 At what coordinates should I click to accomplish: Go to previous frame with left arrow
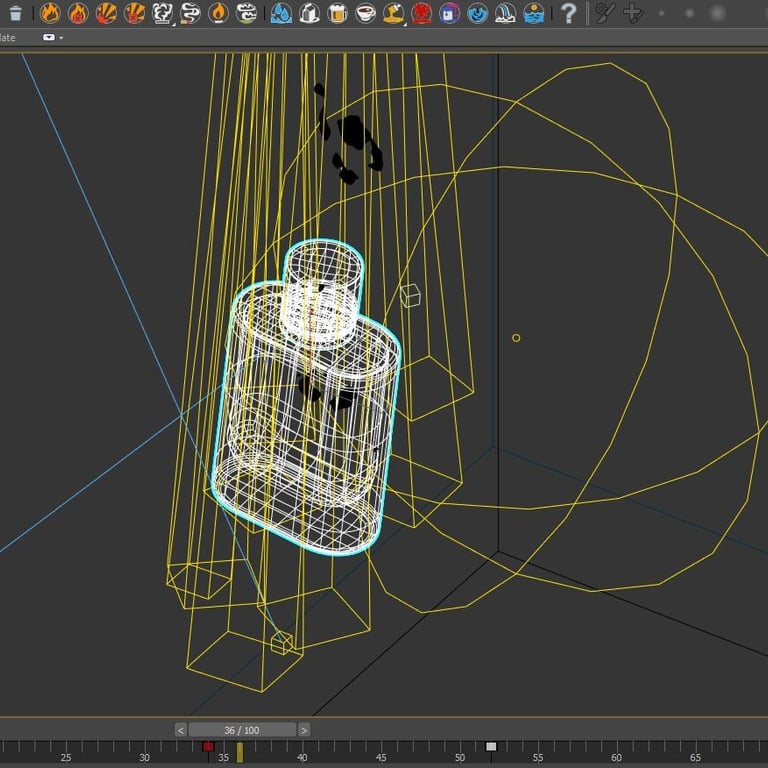coord(180,730)
